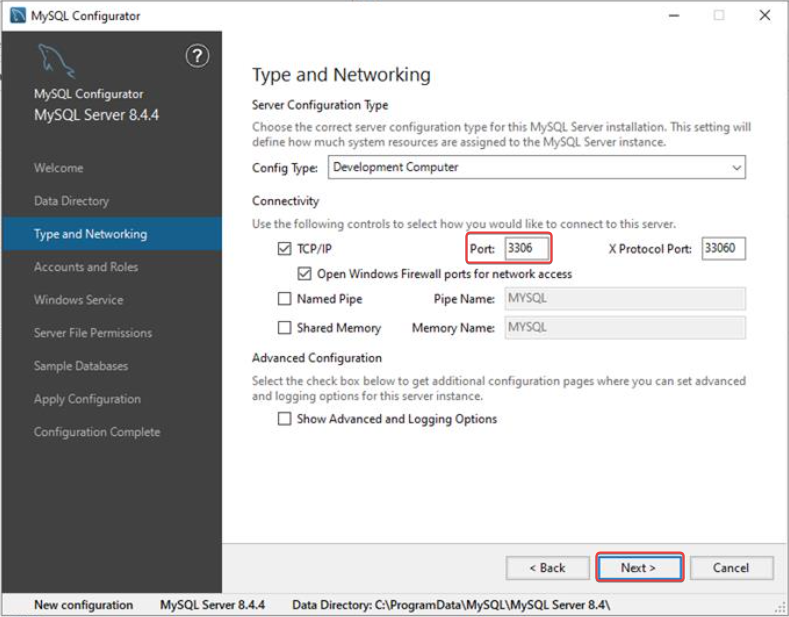Click the help question mark icon
This screenshot has height=617, width=789.
(198, 56)
